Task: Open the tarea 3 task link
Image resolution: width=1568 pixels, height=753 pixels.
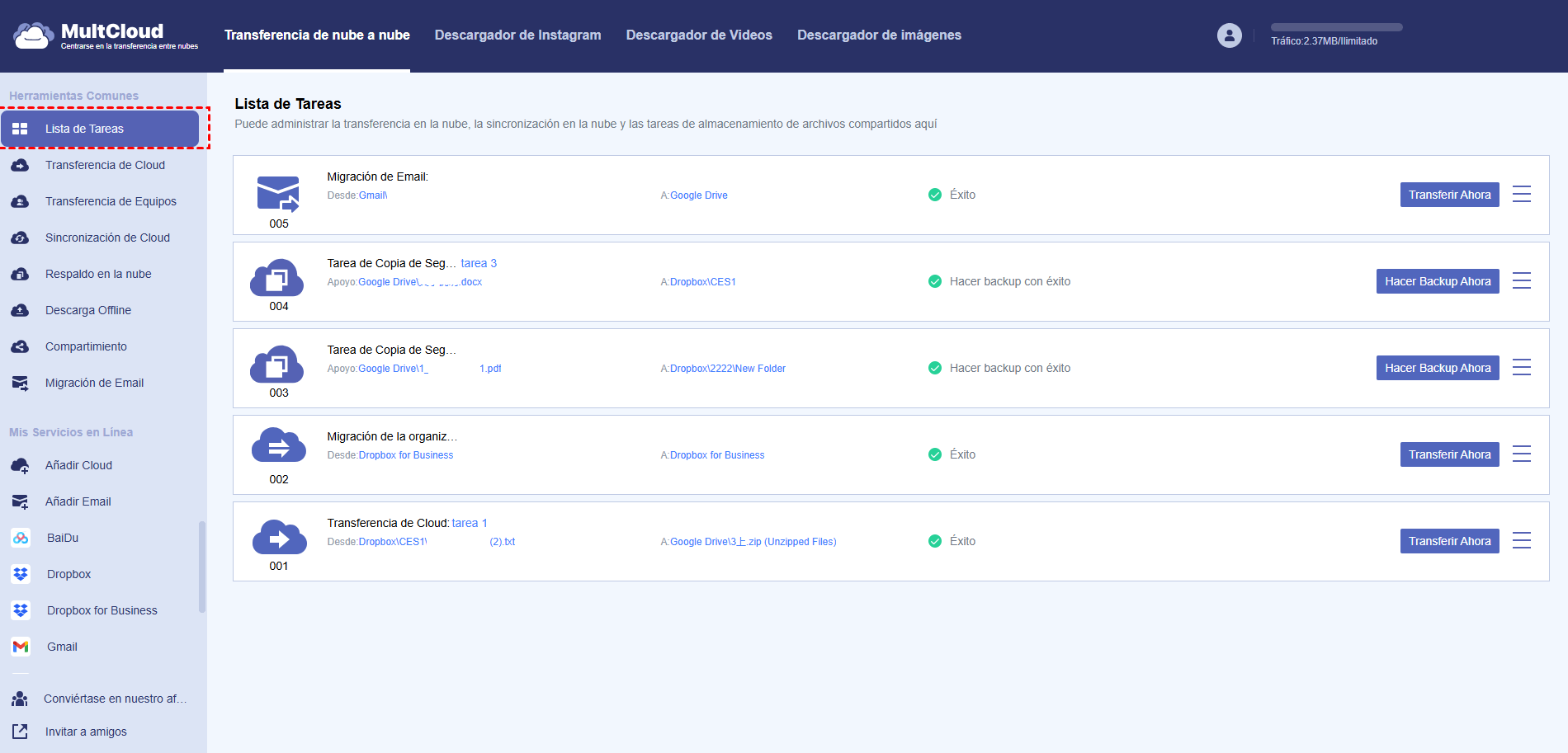Action: tap(479, 263)
